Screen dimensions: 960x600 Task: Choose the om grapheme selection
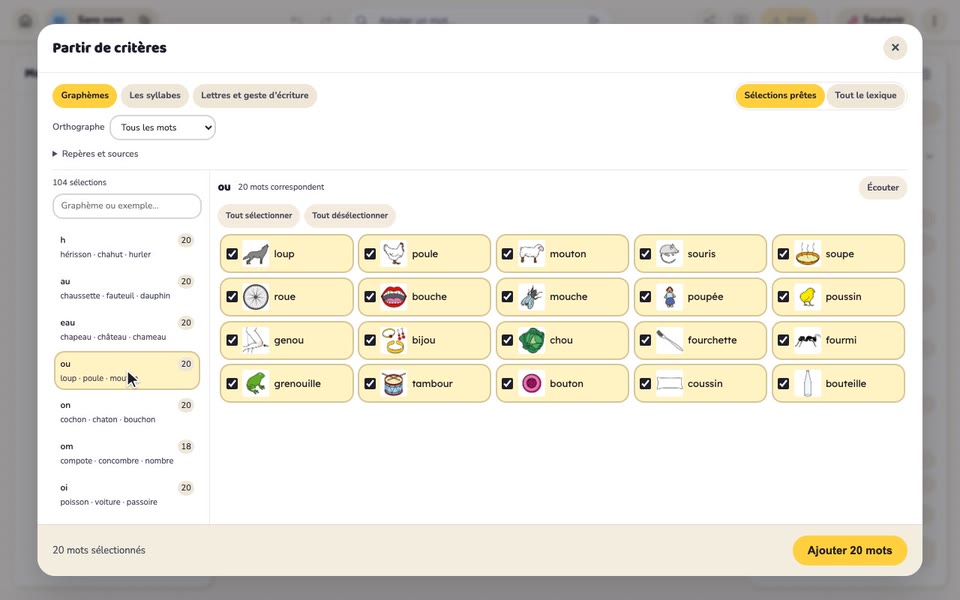[x=127, y=453]
